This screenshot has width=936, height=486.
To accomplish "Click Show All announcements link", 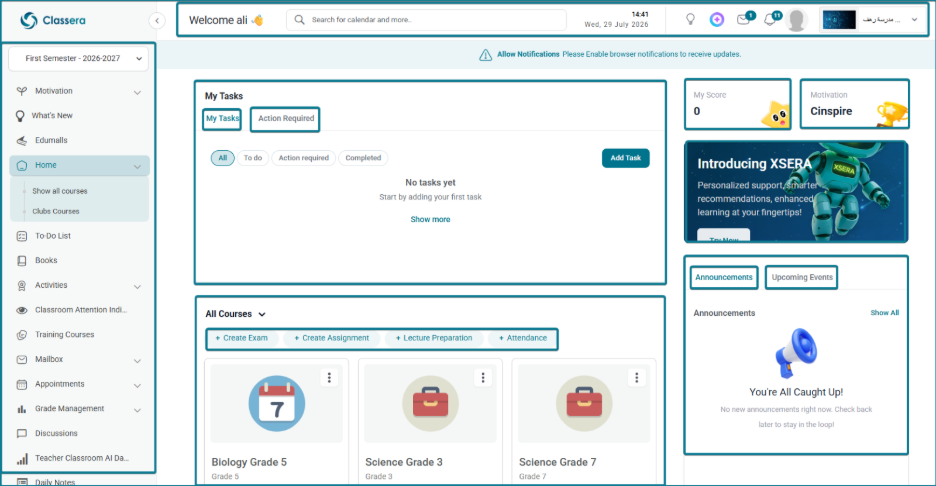I will tap(885, 313).
